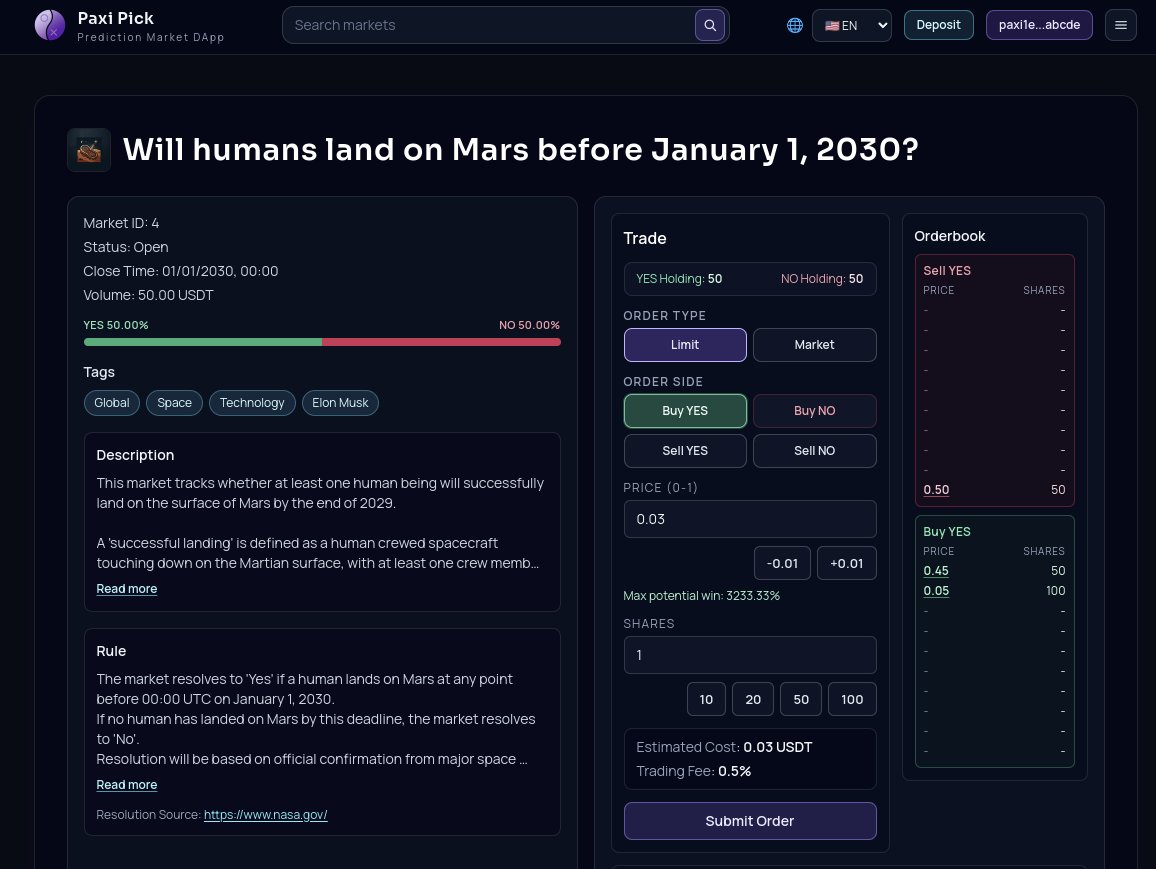Click the Estimated Cost: 0.03 USDT text
Viewport: 1156px width, 869px height.
coord(724,747)
